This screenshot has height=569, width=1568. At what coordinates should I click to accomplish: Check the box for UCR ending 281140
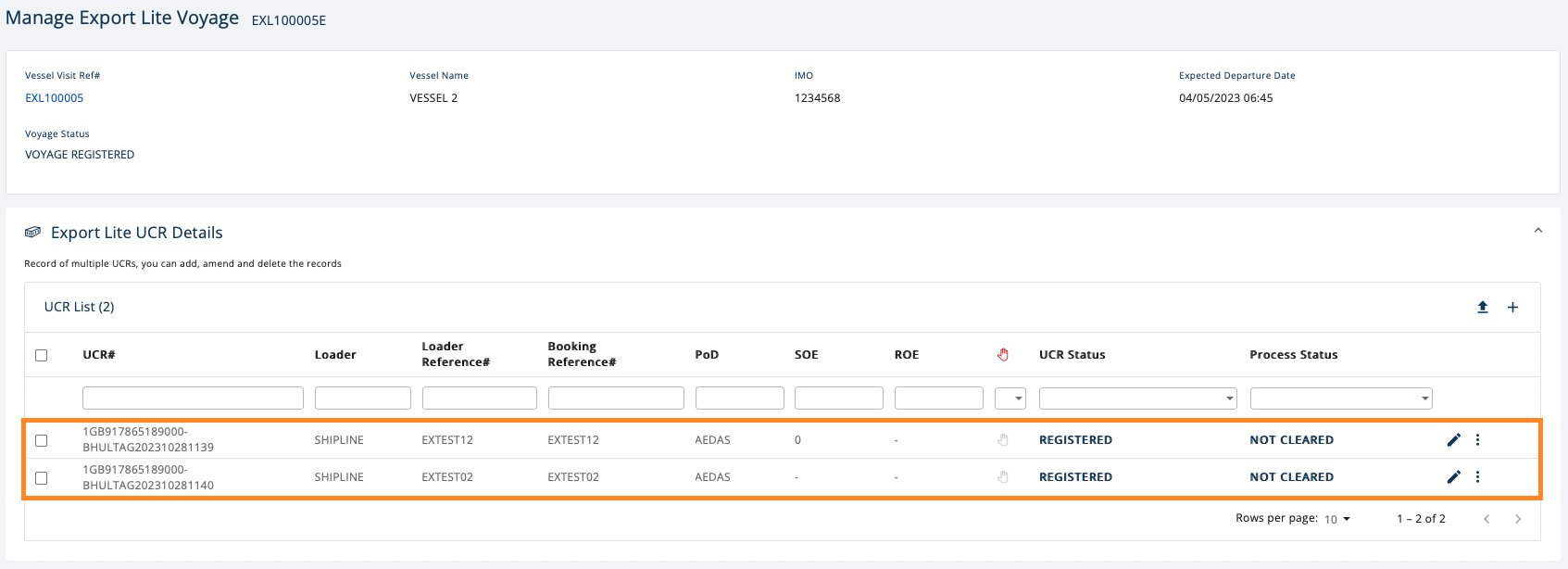(x=41, y=478)
